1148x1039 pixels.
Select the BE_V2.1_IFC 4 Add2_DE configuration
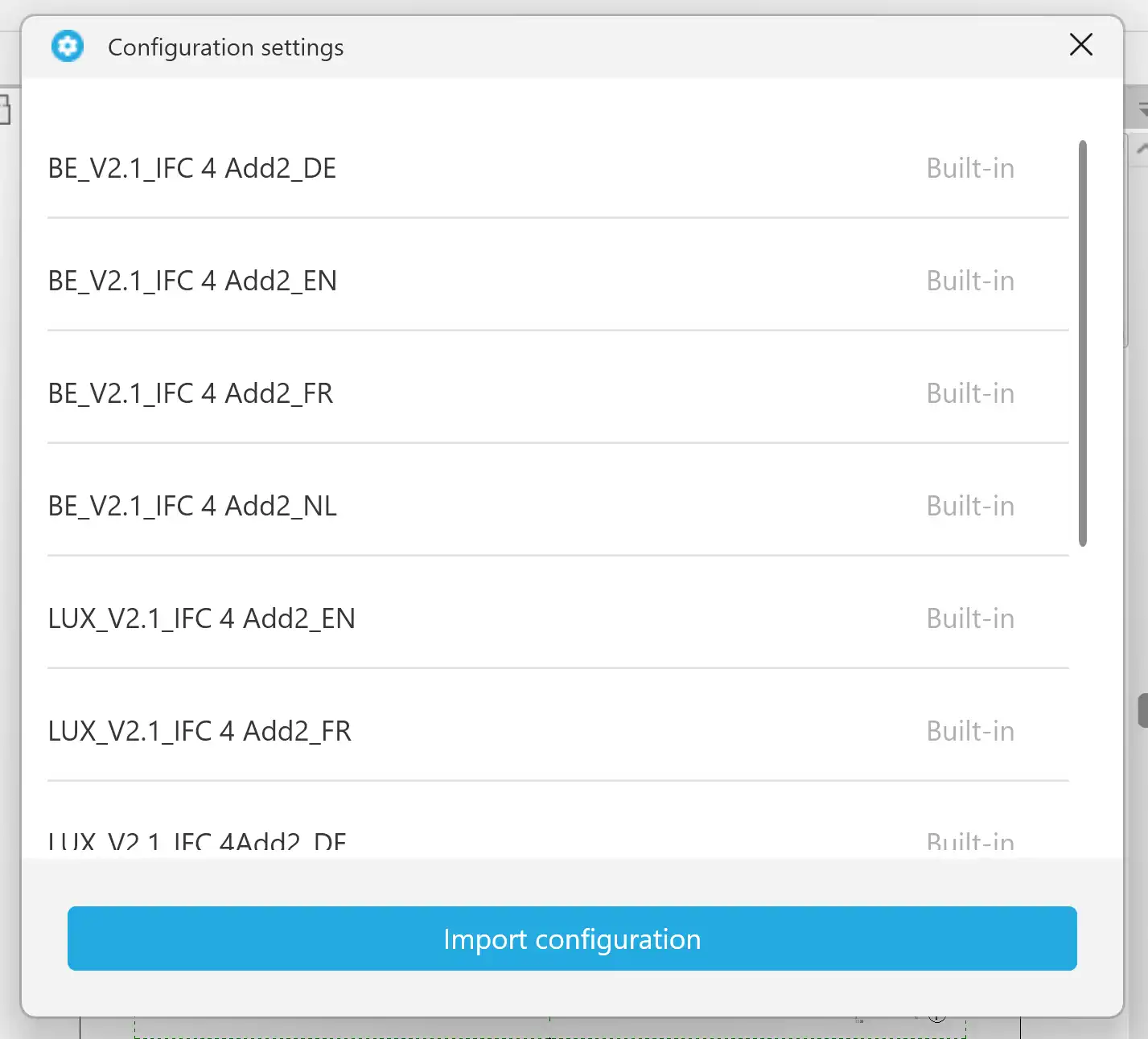pyautogui.click(x=558, y=168)
